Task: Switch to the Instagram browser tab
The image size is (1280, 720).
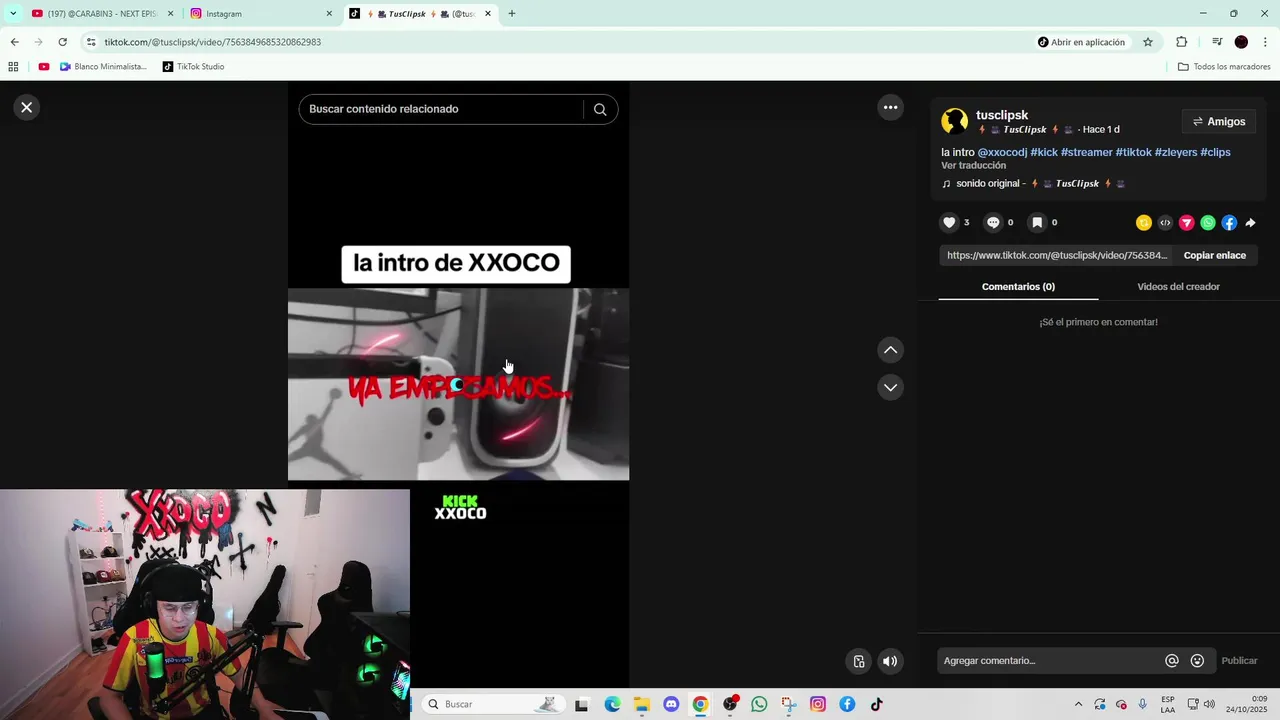Action: click(261, 14)
